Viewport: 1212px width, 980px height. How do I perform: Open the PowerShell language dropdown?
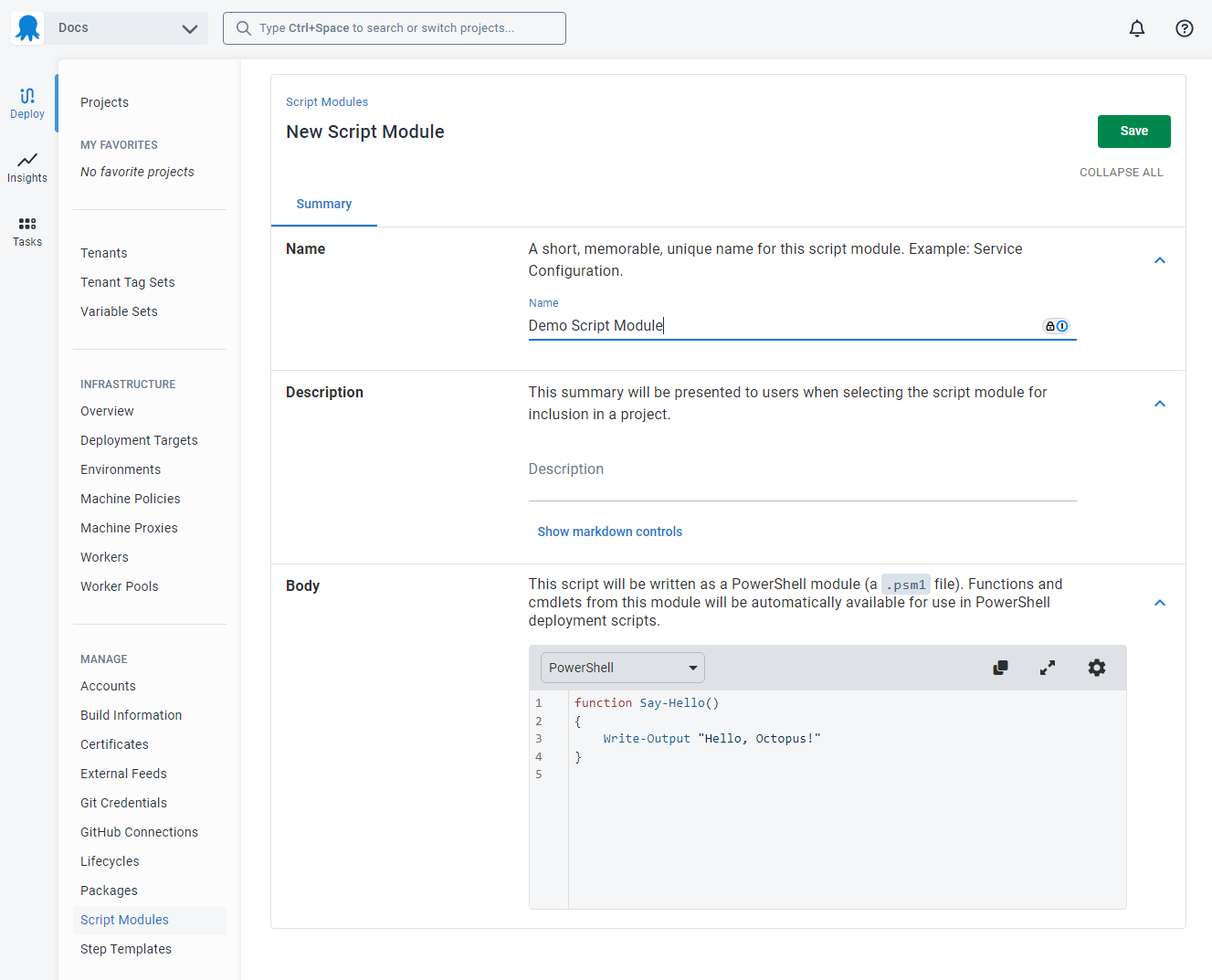pyautogui.click(x=623, y=668)
